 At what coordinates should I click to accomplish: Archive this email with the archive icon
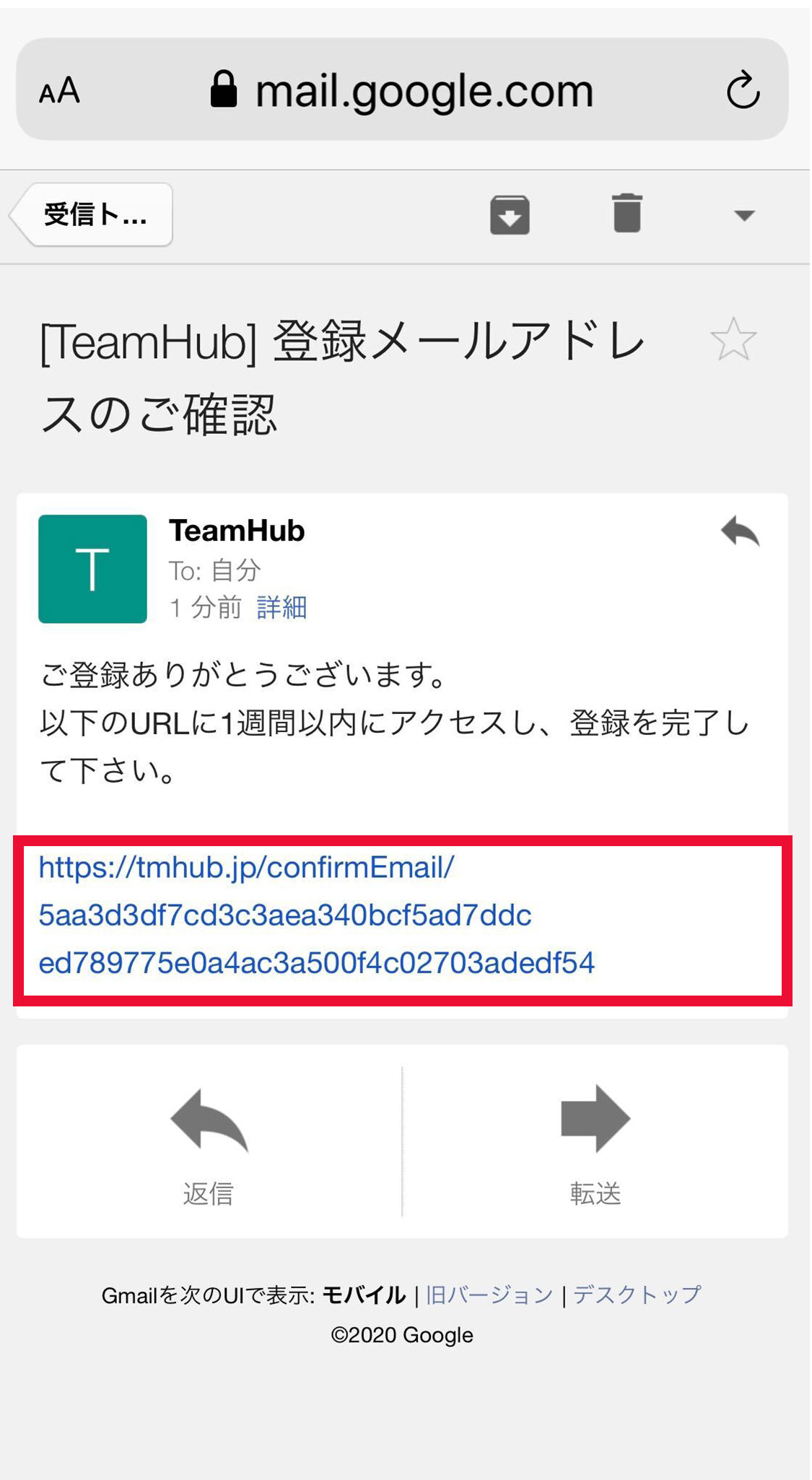510,215
